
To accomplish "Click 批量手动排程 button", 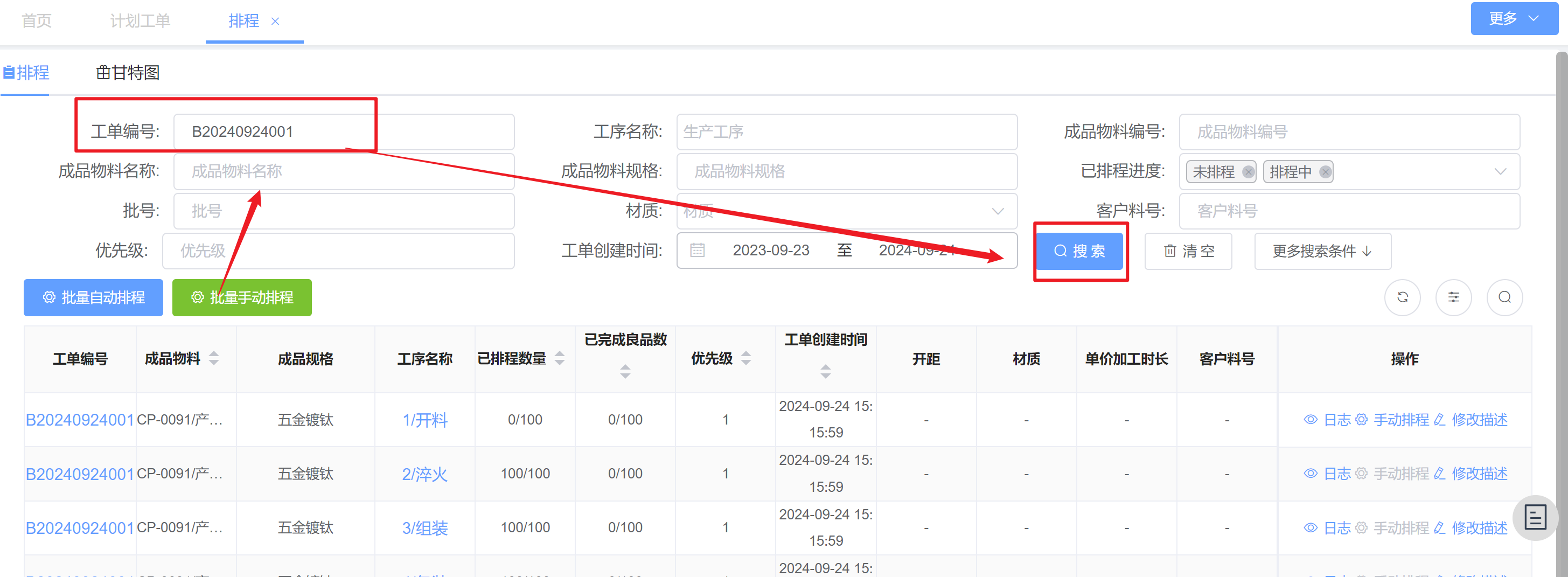I will [242, 297].
